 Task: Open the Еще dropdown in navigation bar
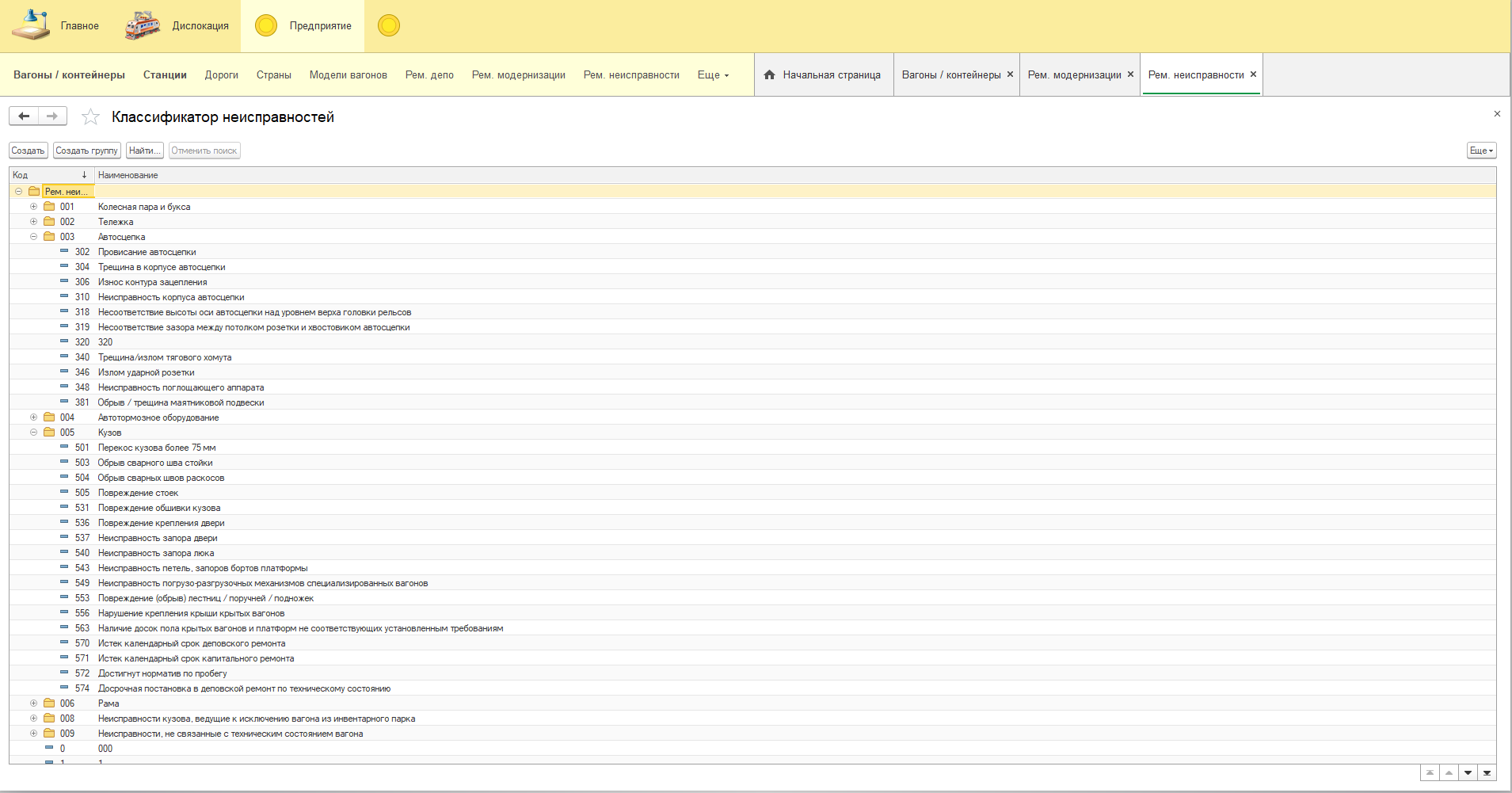click(x=713, y=75)
